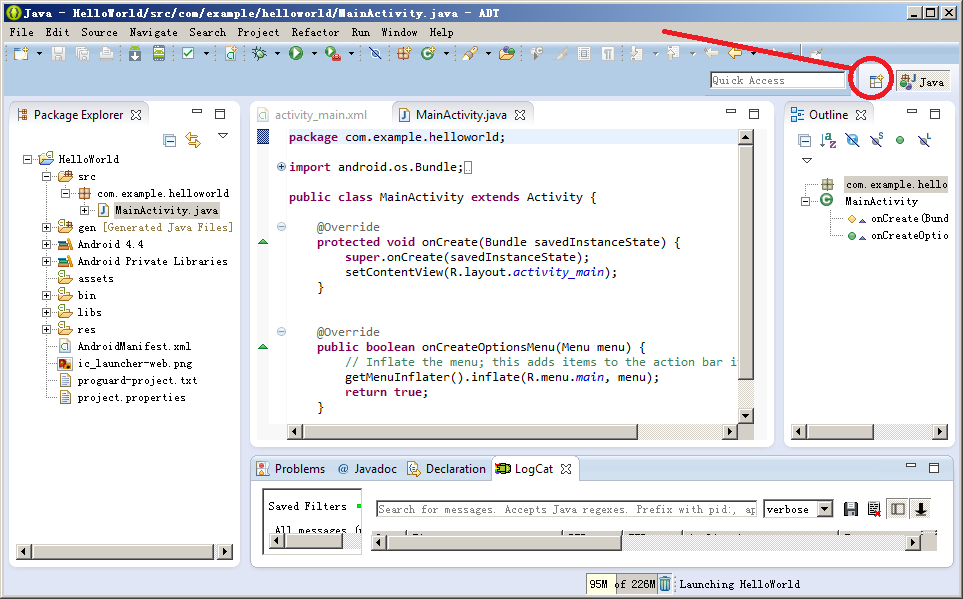Screen dimensions: 963x599
Task: Click the LogCat message search field
Action: (x=566, y=509)
